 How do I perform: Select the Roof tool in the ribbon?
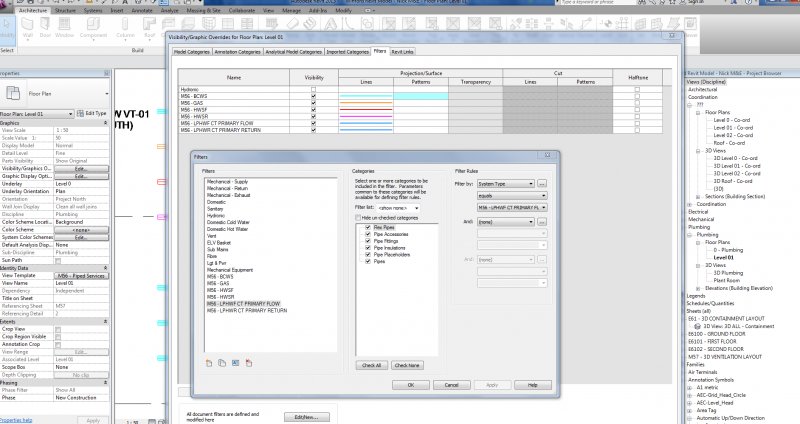[149, 28]
